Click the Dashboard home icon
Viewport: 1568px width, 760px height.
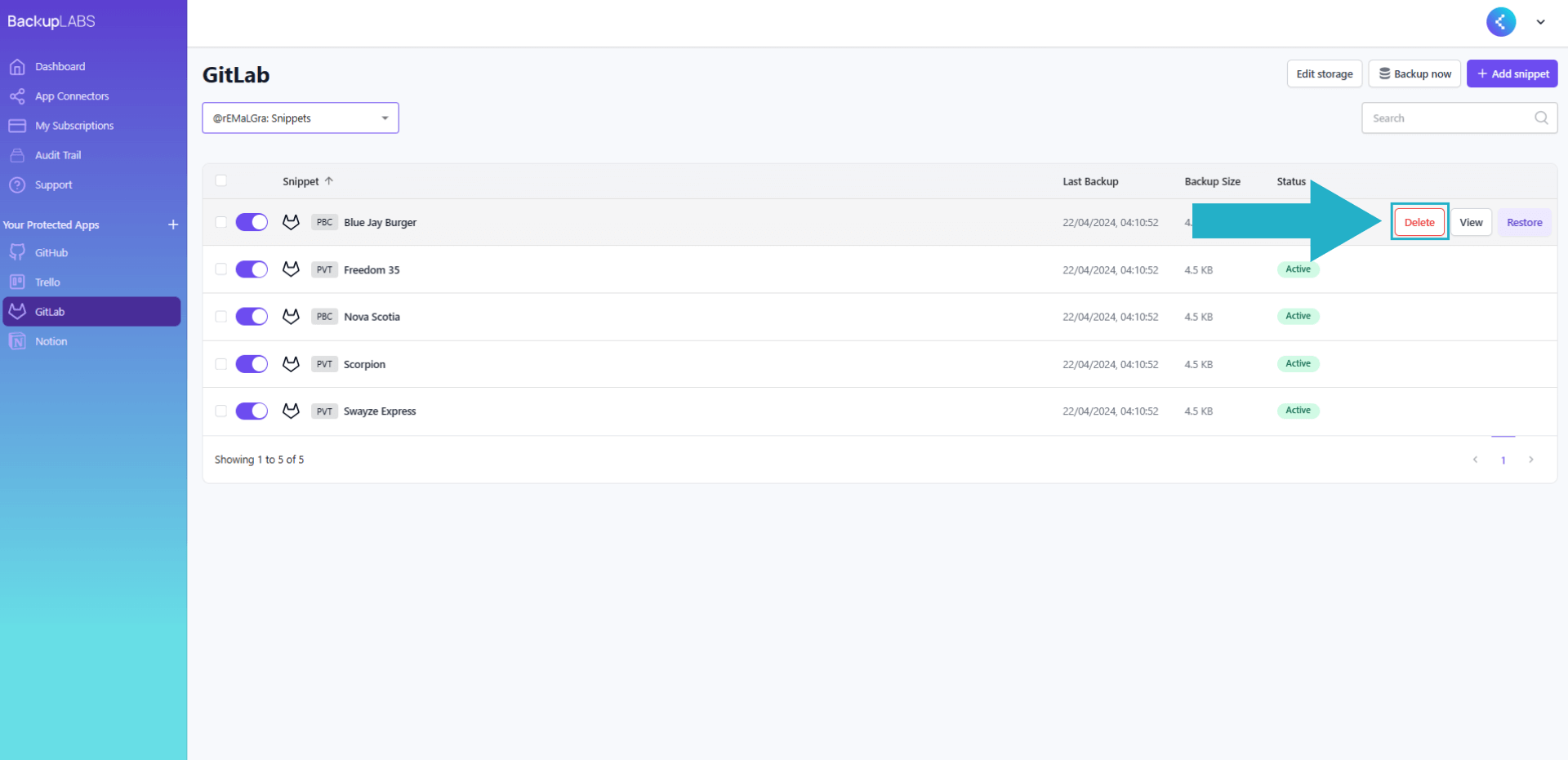coord(17,67)
